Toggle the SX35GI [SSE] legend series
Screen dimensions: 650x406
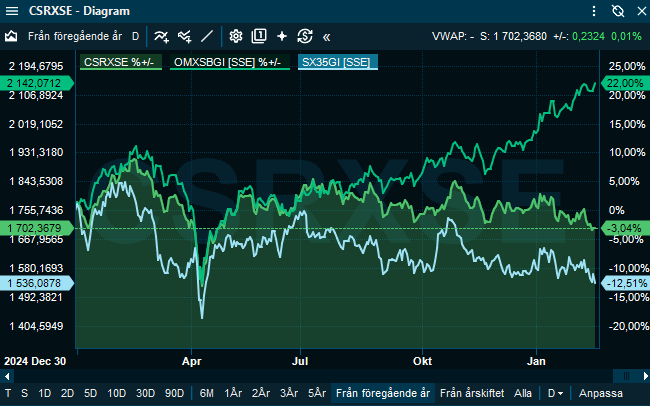point(336,62)
